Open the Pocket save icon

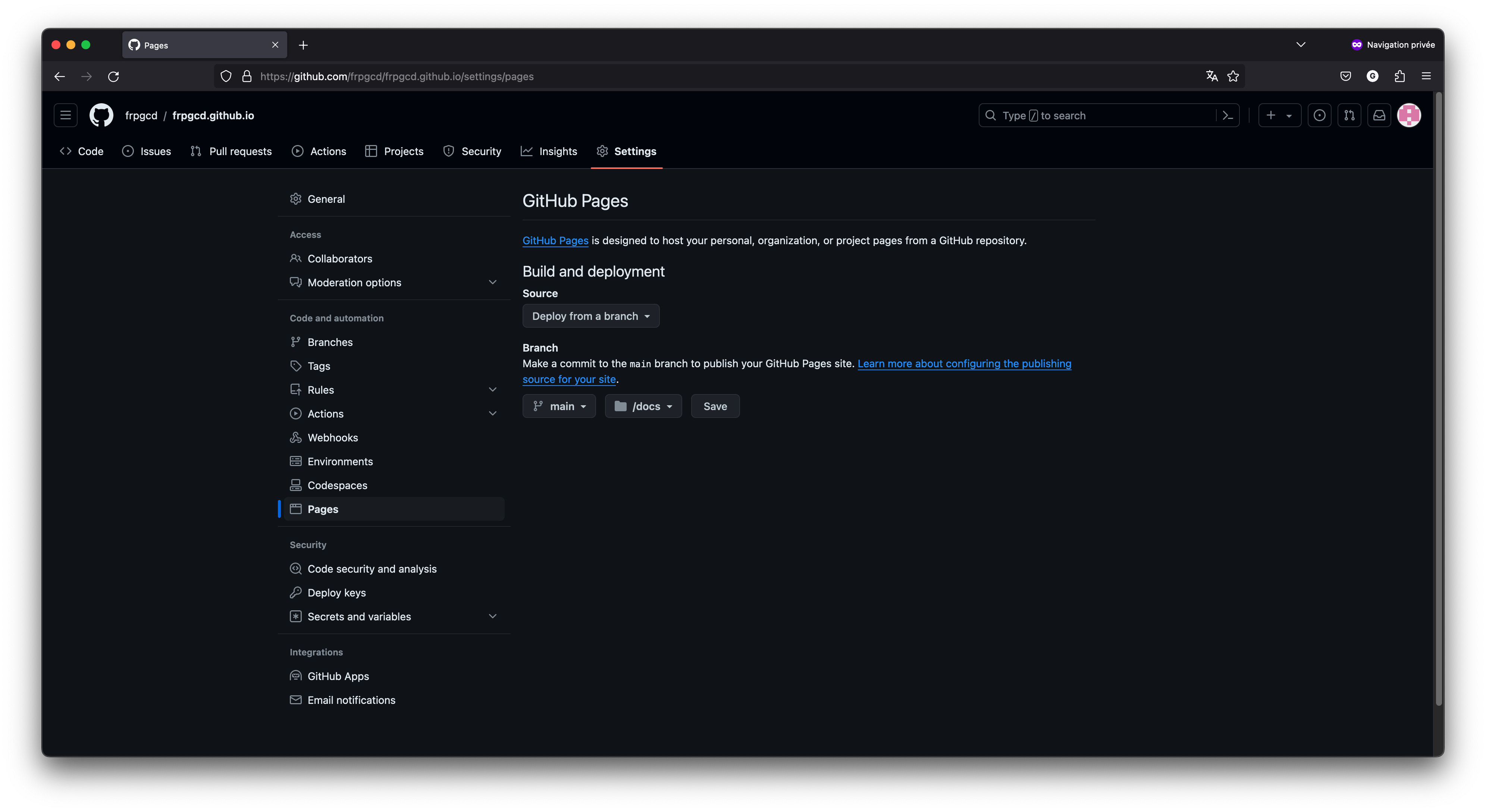[1345, 76]
